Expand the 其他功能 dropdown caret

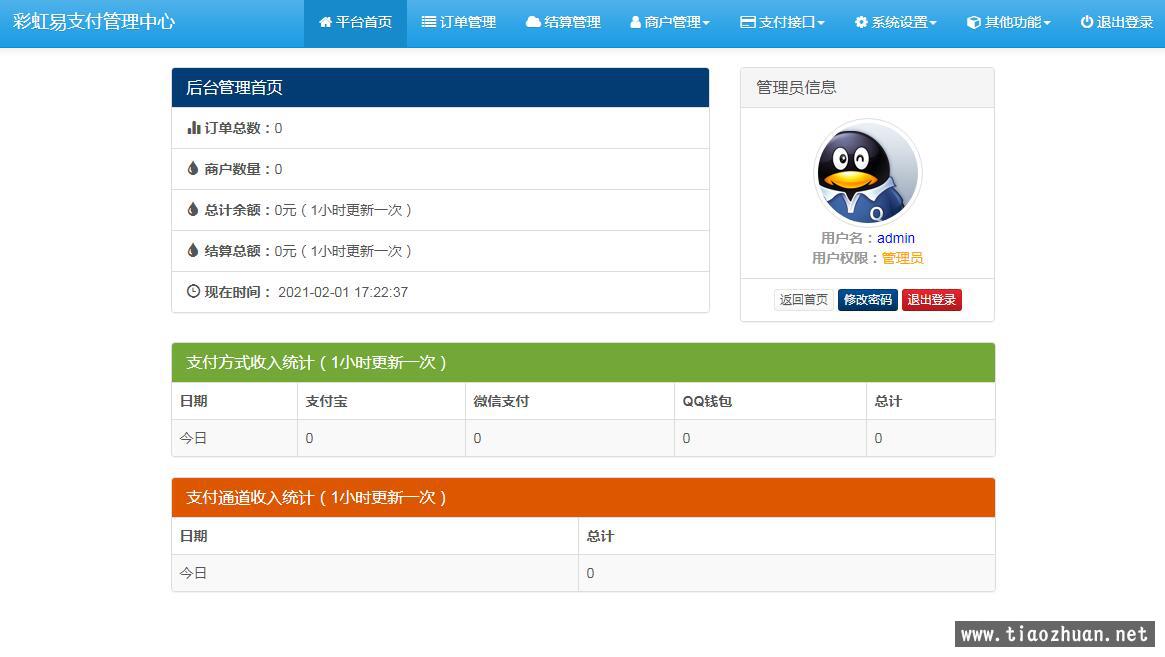click(x=1047, y=23)
